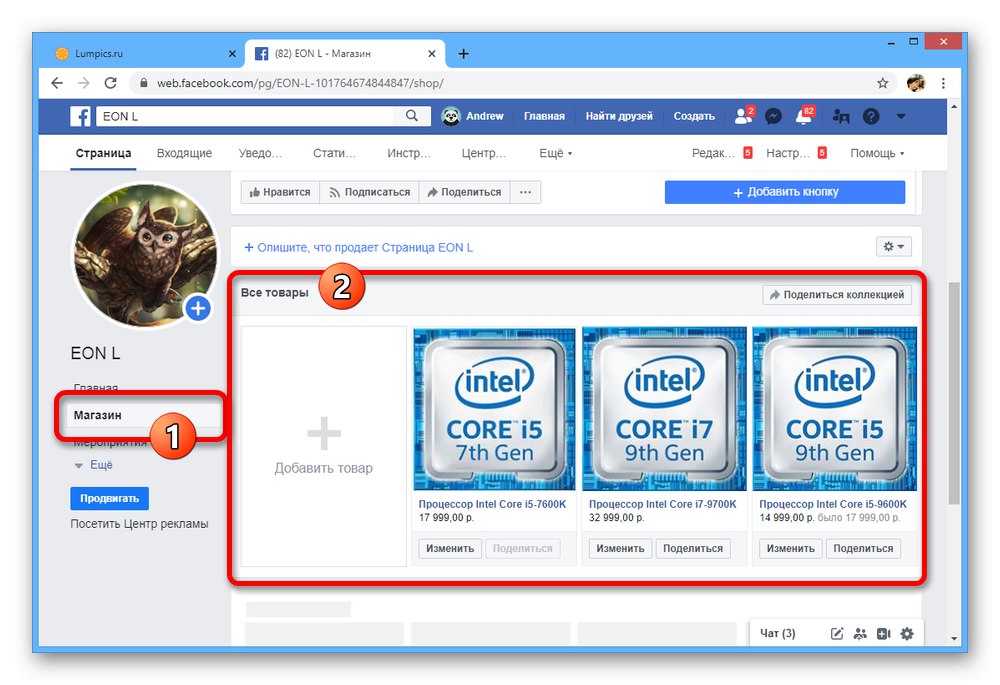Open Ещё dropdown in page tabs
Image resolution: width=1000 pixels, height=685 pixels.
click(x=555, y=153)
